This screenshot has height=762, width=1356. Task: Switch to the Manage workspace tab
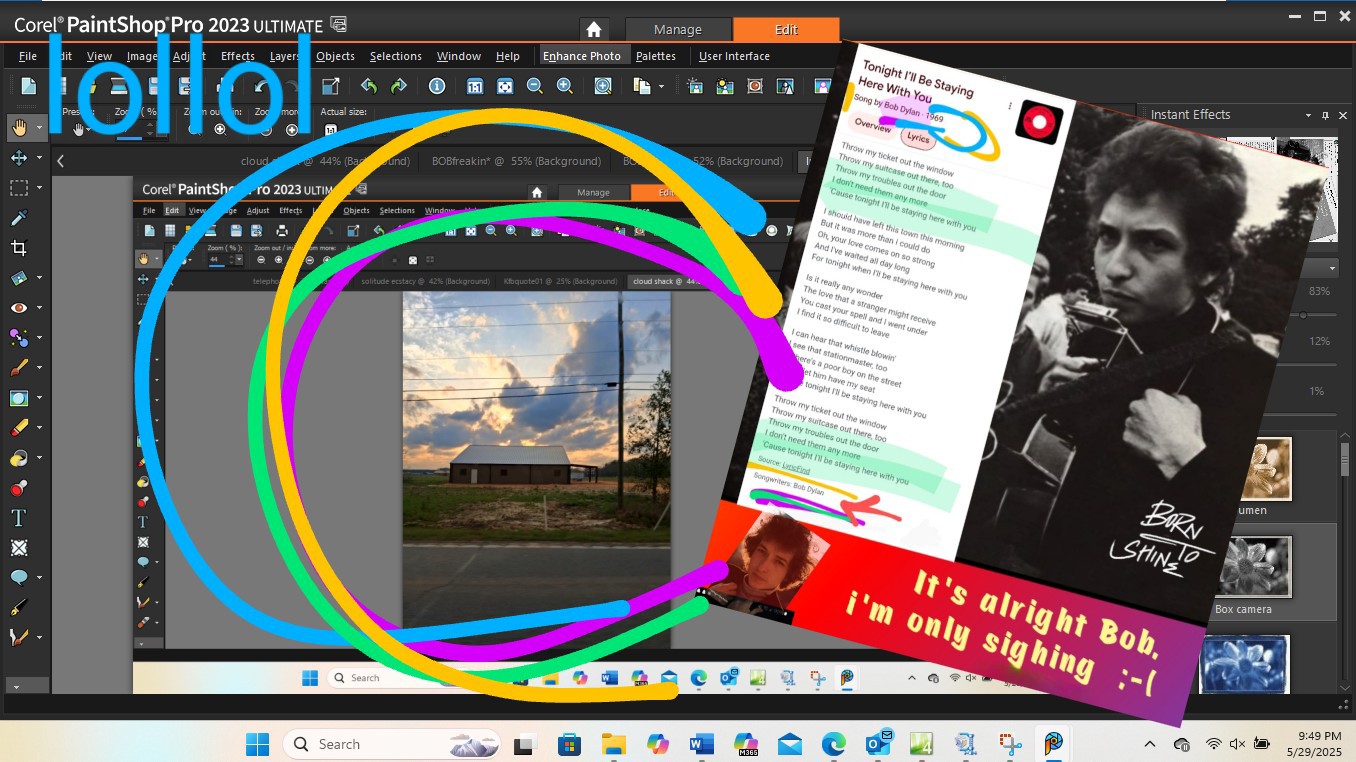678,29
